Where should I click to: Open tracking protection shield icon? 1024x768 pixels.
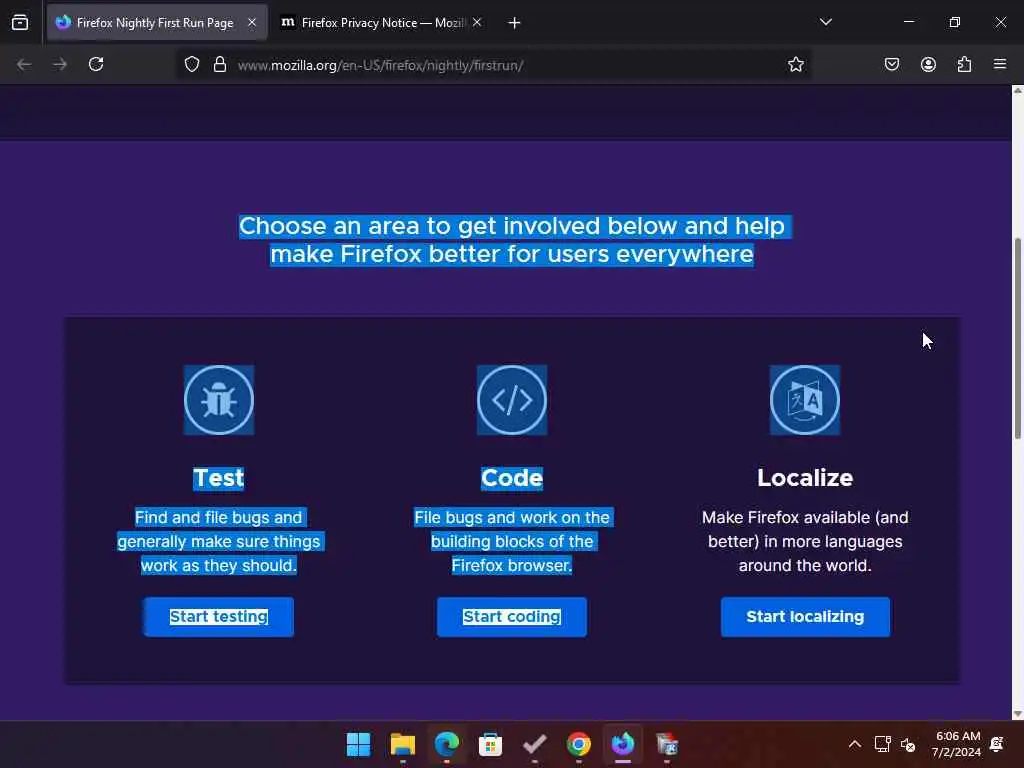(191, 64)
